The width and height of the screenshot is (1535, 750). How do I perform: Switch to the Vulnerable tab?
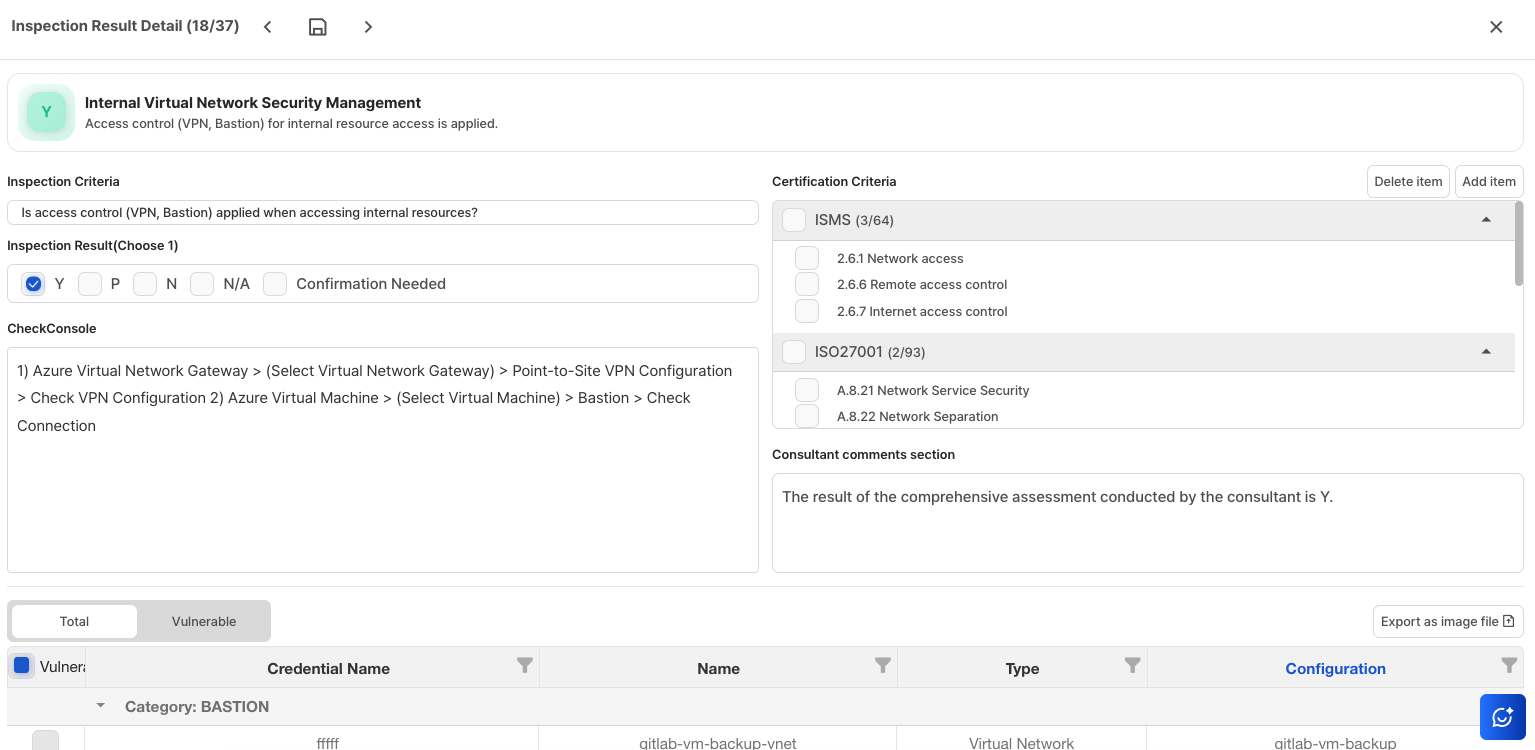coord(204,621)
